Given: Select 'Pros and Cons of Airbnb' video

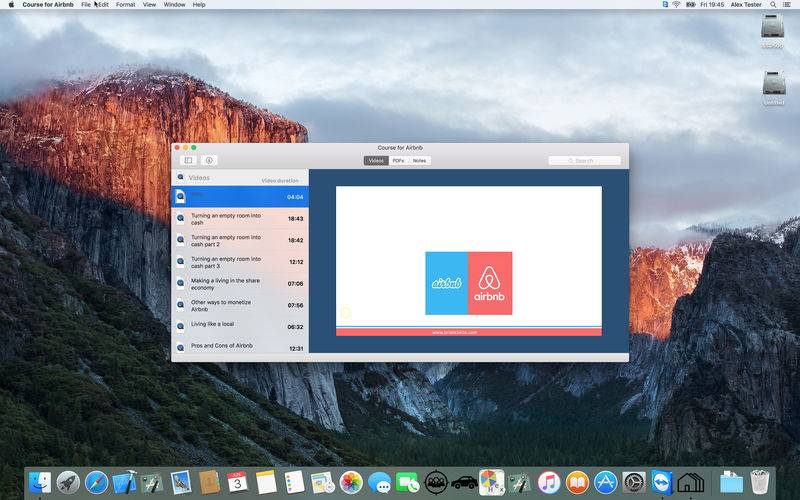Looking at the screenshot, I should (x=240, y=346).
